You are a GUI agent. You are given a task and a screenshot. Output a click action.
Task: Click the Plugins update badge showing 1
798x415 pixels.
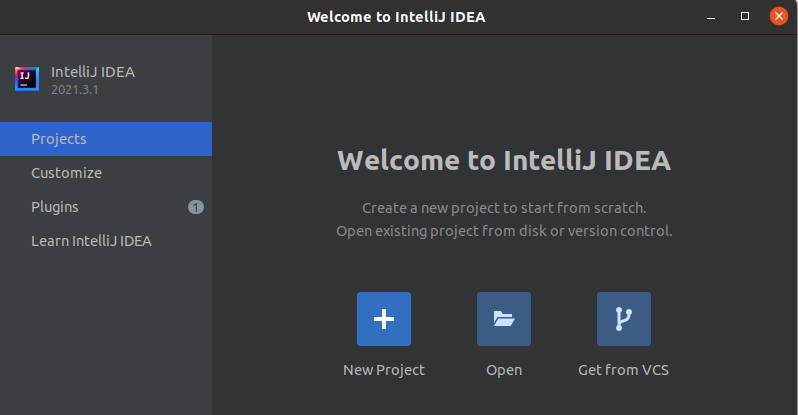coord(196,207)
